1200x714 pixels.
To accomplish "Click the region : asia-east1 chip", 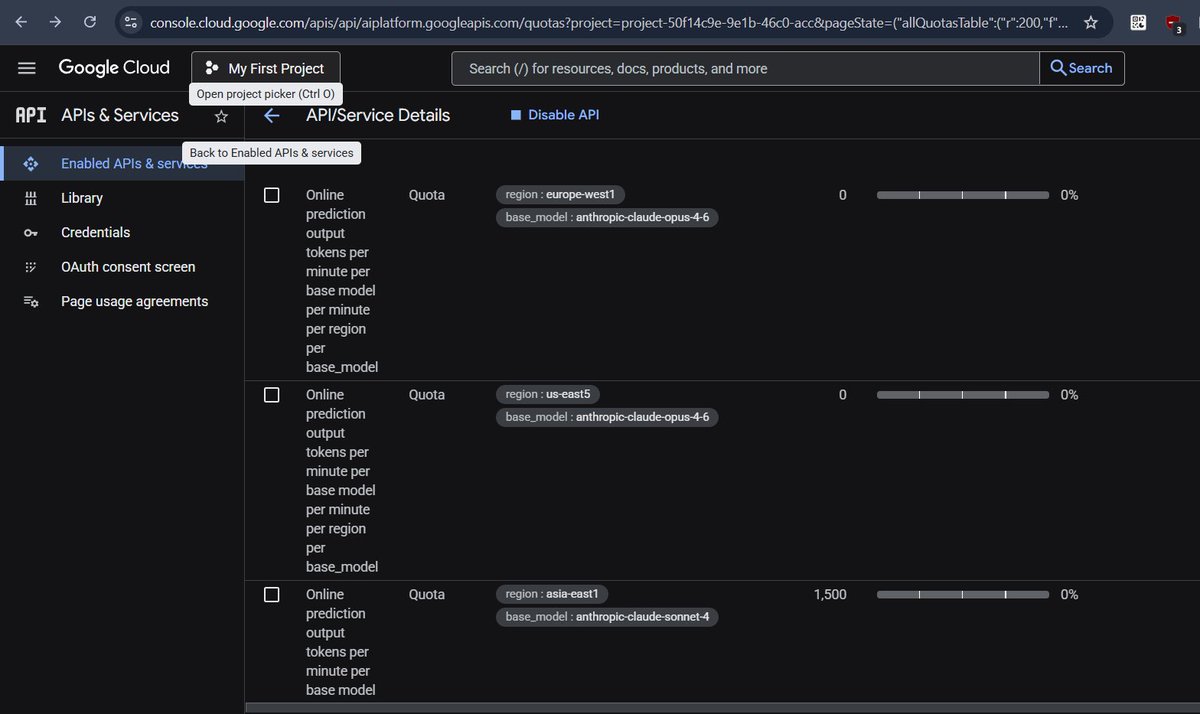I will (x=552, y=594).
